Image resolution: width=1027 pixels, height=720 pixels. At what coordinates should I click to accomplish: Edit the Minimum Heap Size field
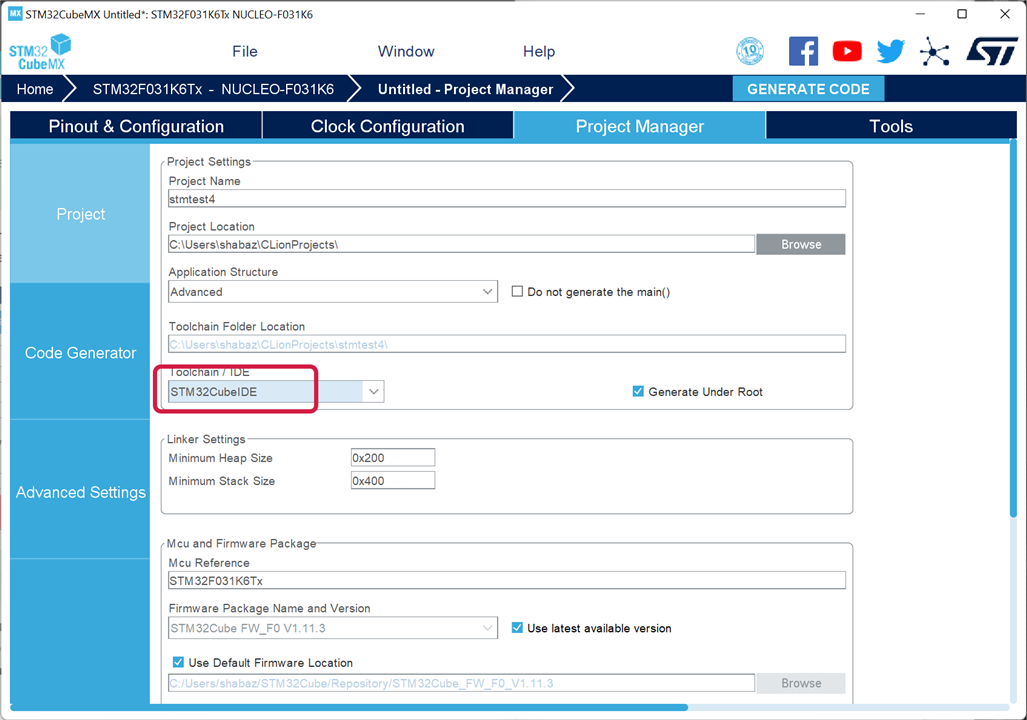click(x=392, y=458)
